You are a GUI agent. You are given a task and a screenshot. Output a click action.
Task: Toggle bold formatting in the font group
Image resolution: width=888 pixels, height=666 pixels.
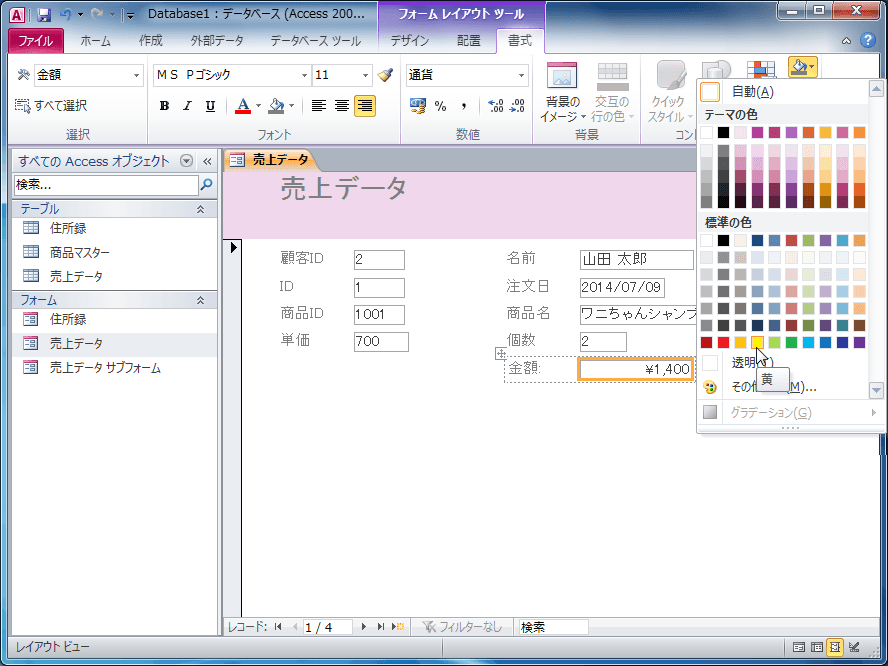[x=165, y=106]
